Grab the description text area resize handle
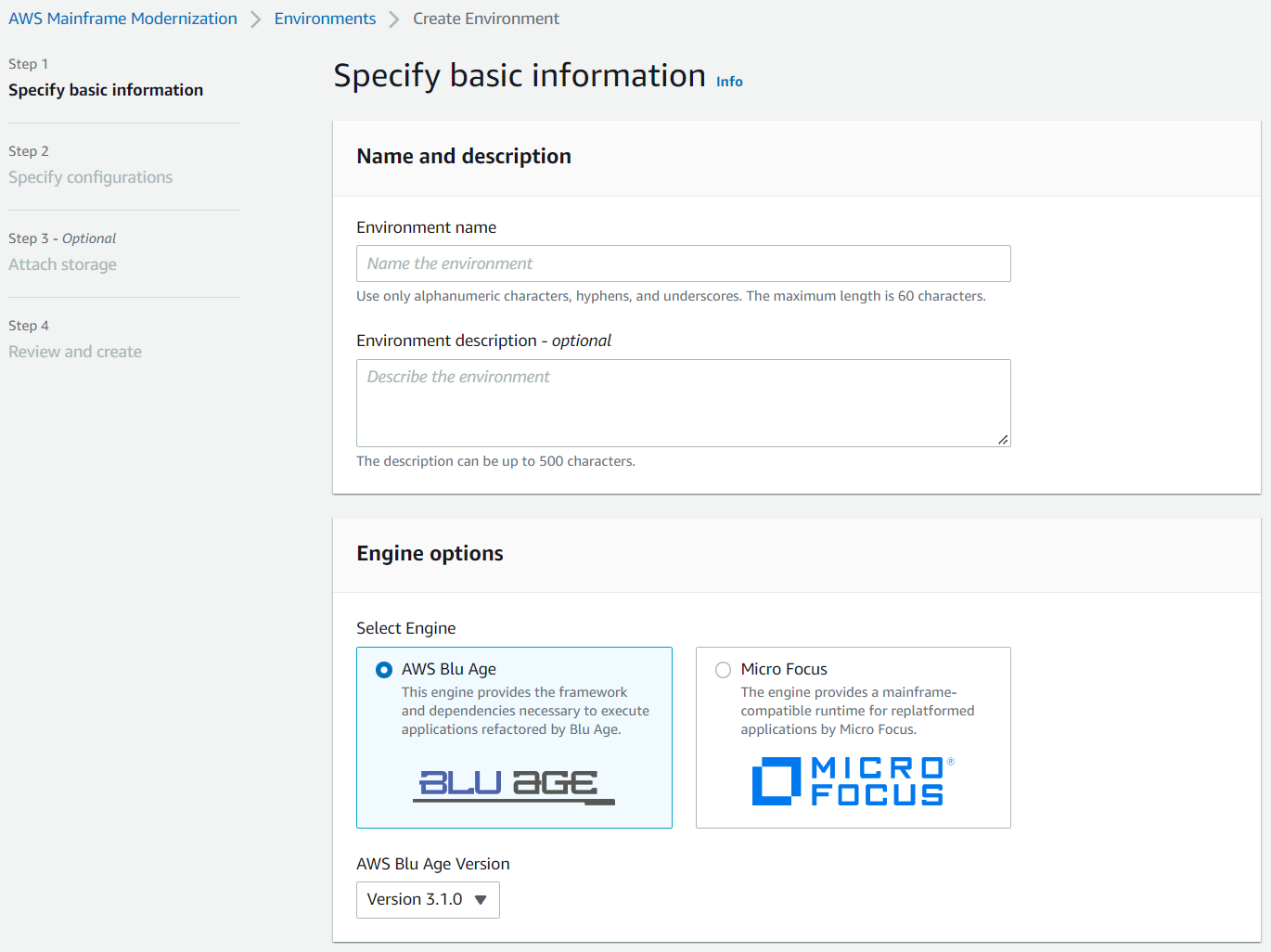The height and width of the screenshot is (952, 1271). coord(1003,440)
